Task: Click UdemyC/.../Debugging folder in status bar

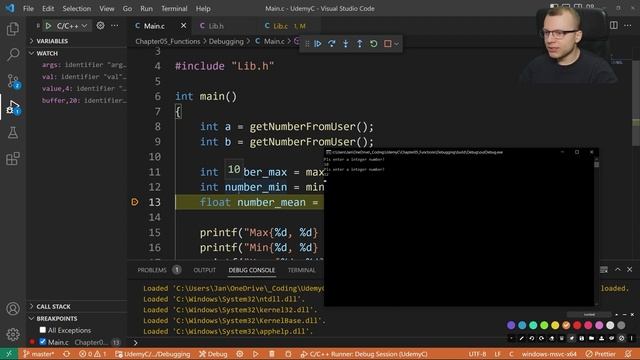Action: click(x=153, y=354)
